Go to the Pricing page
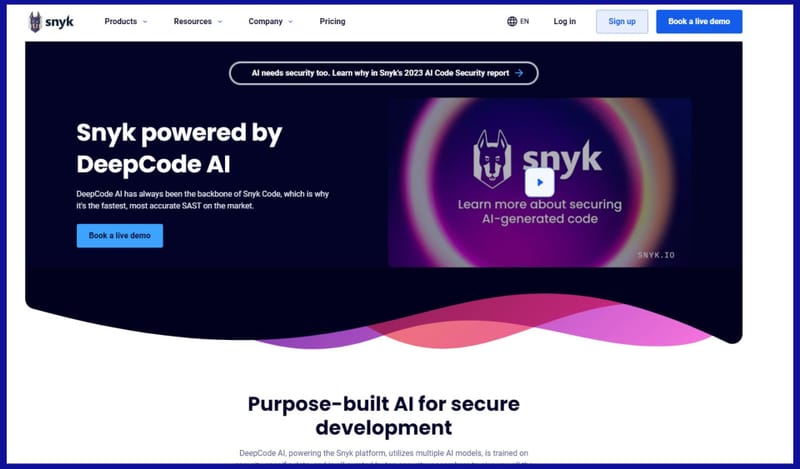This screenshot has height=469, width=800. 333,21
